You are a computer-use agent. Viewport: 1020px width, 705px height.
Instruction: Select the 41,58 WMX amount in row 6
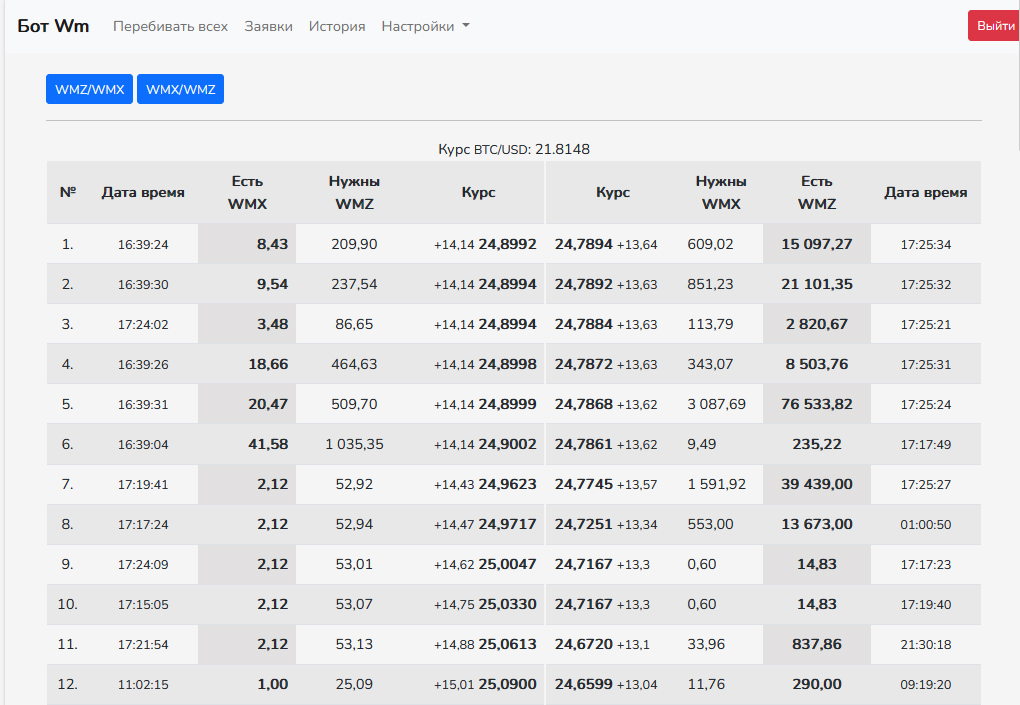pos(268,444)
